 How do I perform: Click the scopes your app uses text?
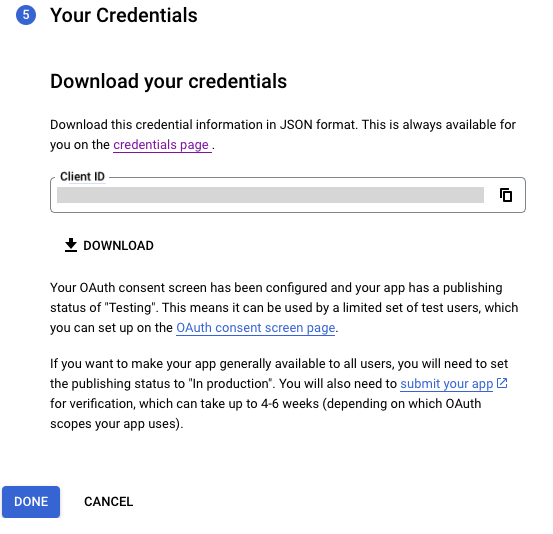(116, 424)
